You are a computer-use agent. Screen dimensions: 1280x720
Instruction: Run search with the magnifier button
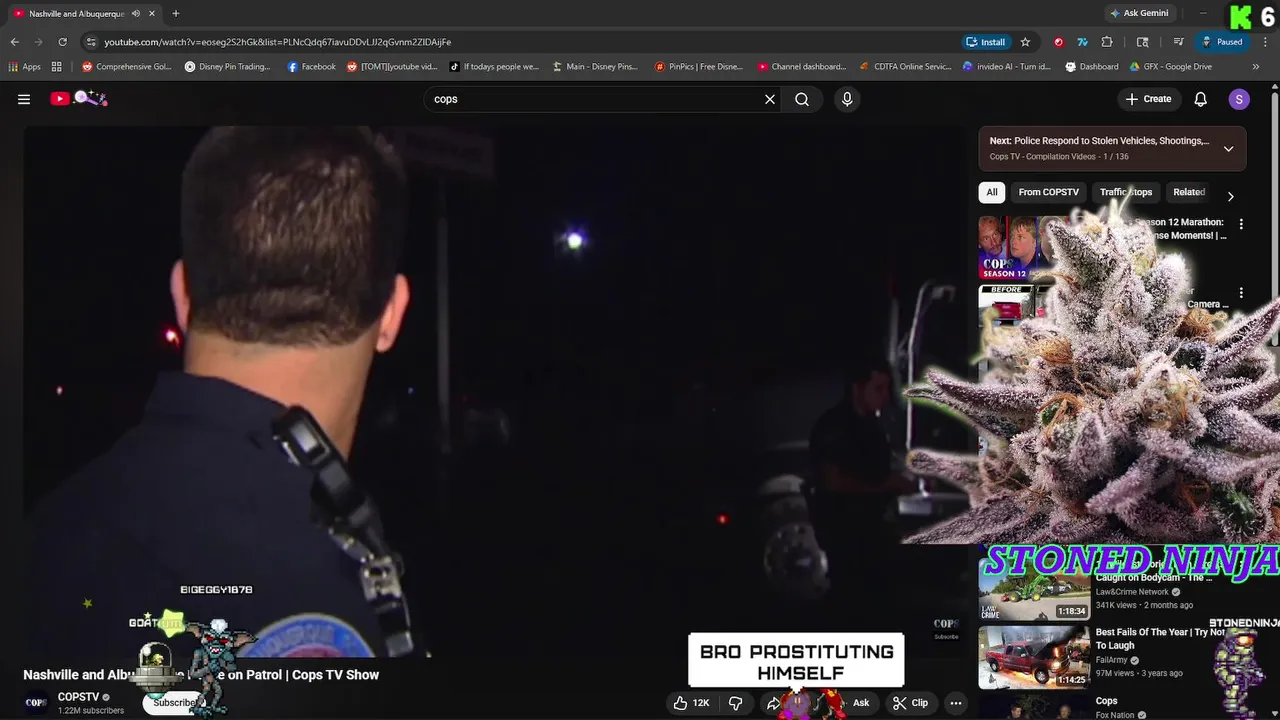click(802, 99)
